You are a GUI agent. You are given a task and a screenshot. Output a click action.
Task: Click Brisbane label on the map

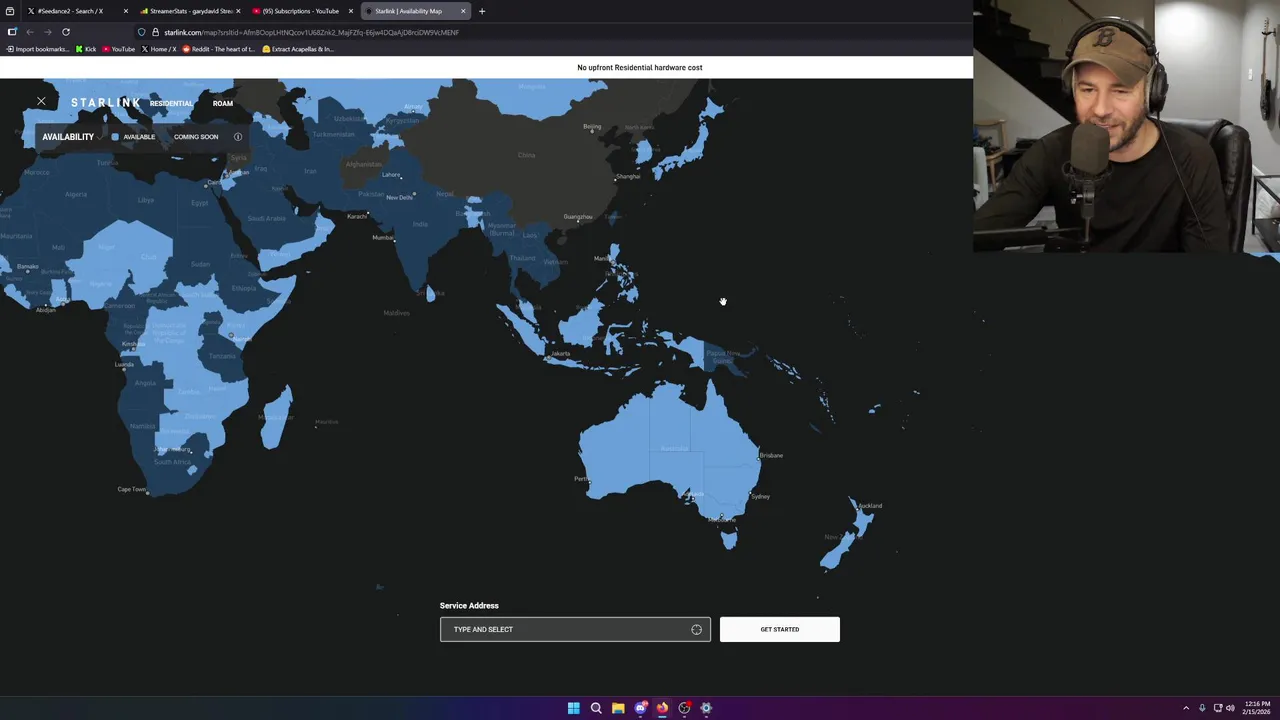click(771, 455)
